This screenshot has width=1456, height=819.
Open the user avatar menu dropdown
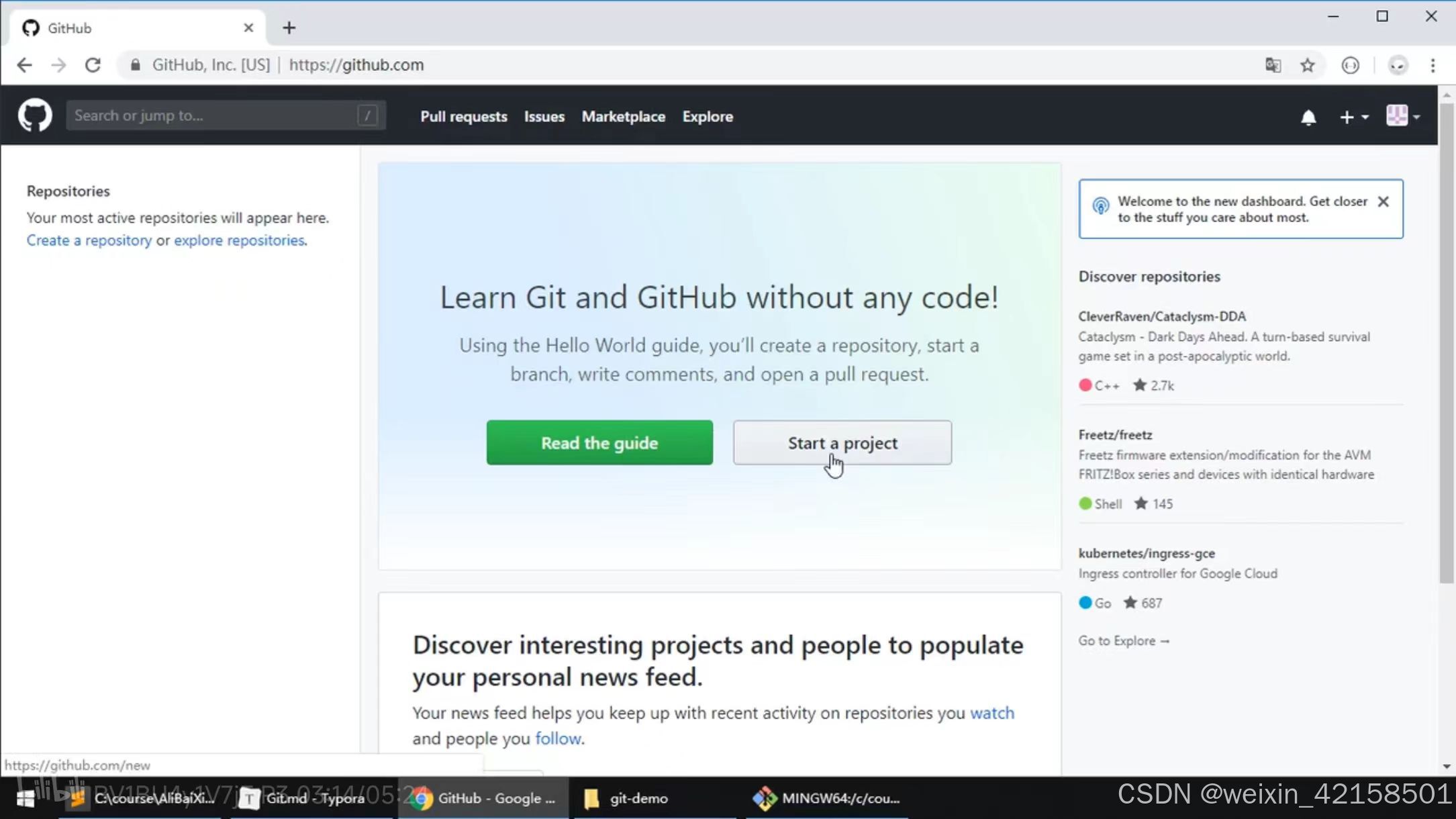click(1403, 116)
